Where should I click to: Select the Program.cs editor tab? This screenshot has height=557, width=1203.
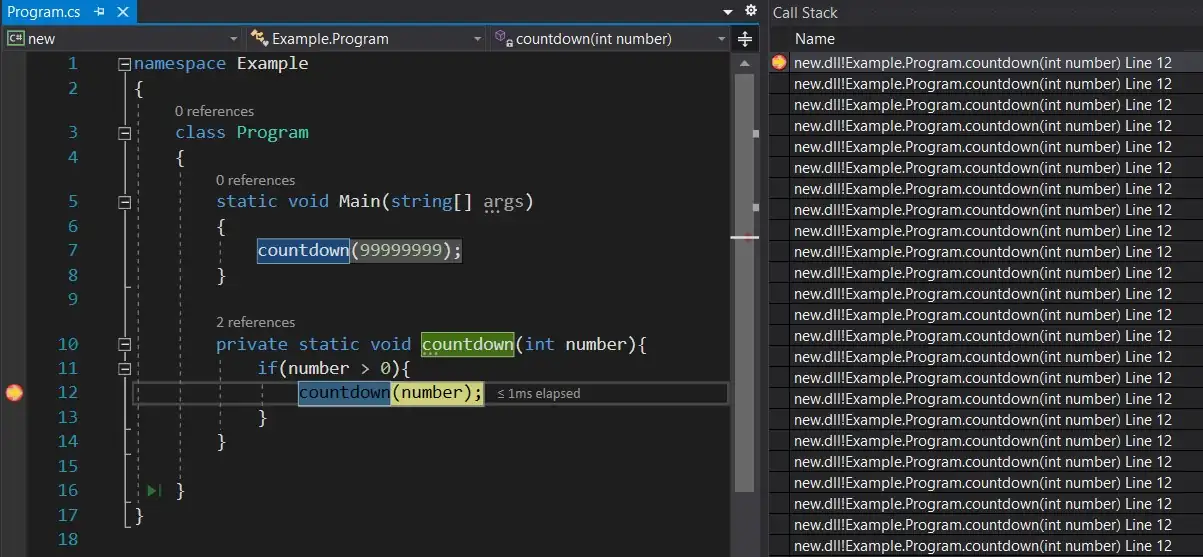(69, 12)
